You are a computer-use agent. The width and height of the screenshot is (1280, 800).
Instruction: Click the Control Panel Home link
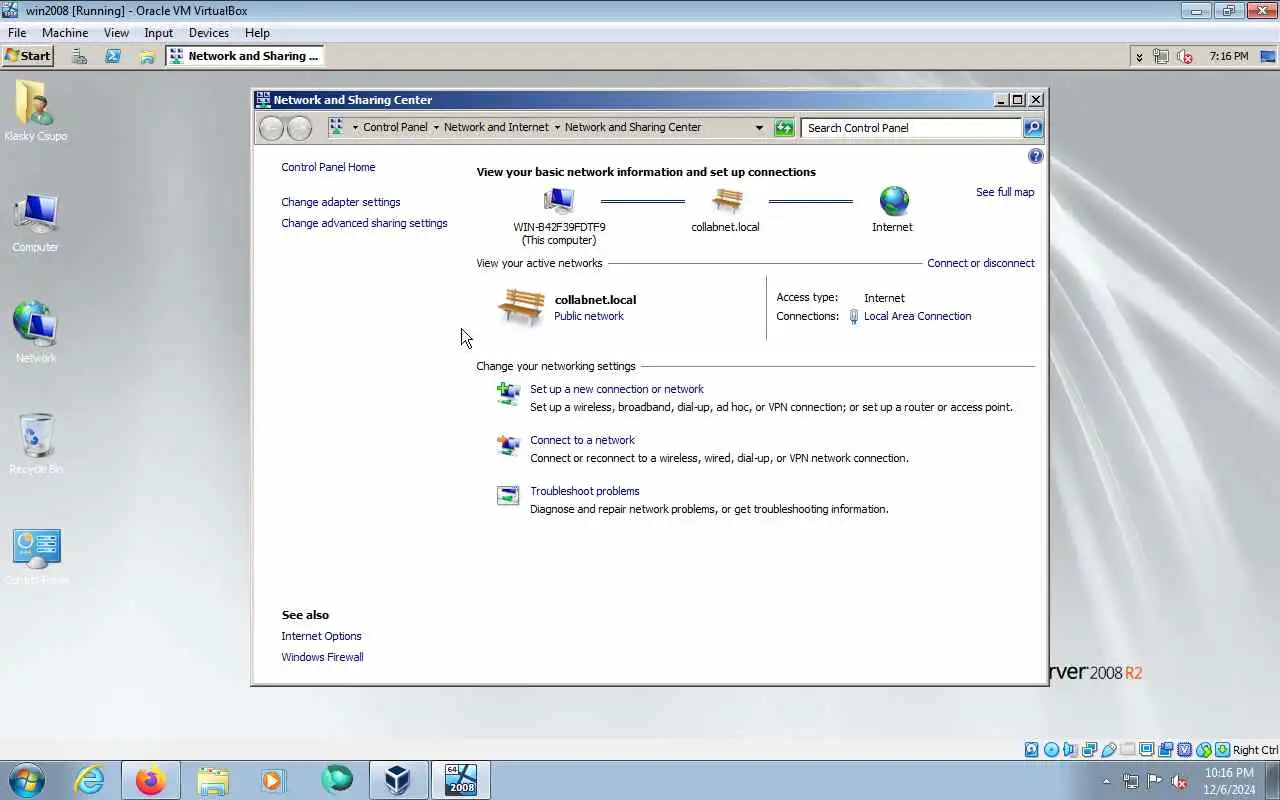(328, 167)
